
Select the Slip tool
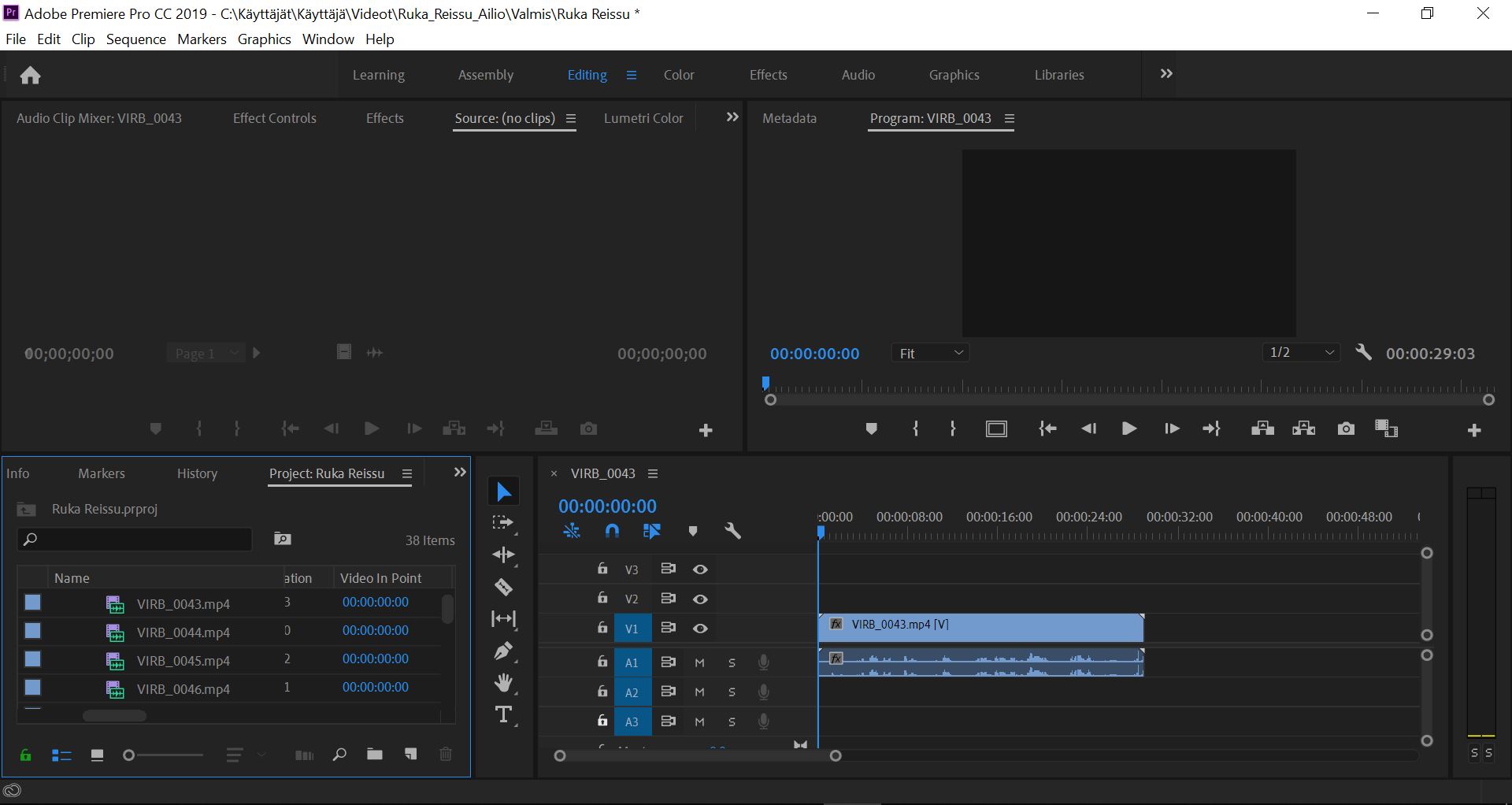(503, 619)
